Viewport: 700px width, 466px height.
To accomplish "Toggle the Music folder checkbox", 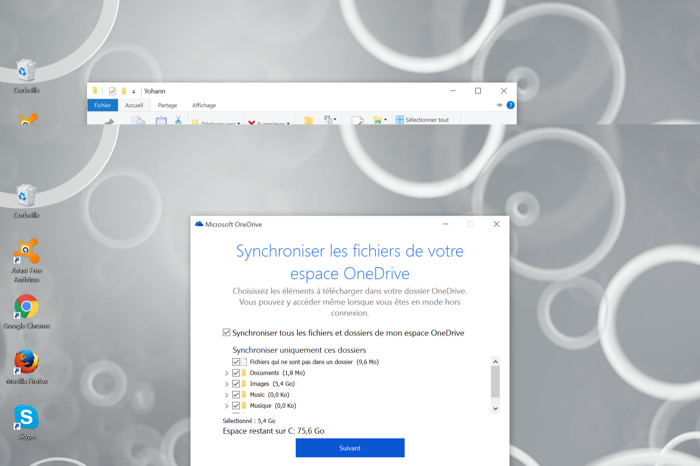I will click(x=236, y=395).
